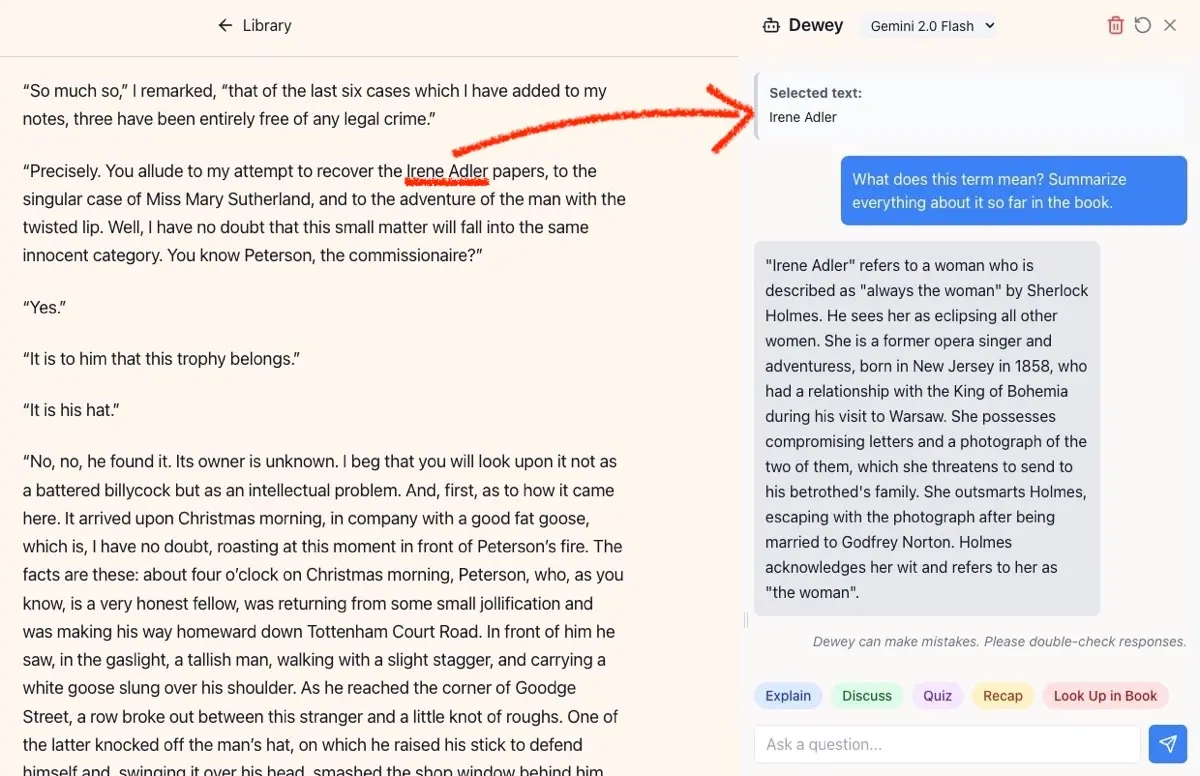Screen dimensions: 1200x776
Task: Delete chat with the trash icon
Action: tap(1116, 26)
